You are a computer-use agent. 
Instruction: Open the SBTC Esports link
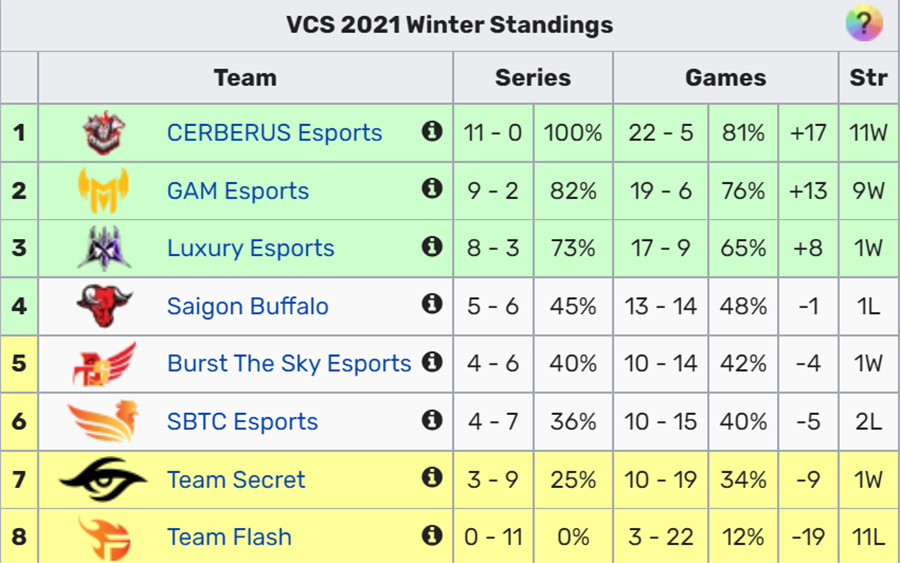[242, 422]
